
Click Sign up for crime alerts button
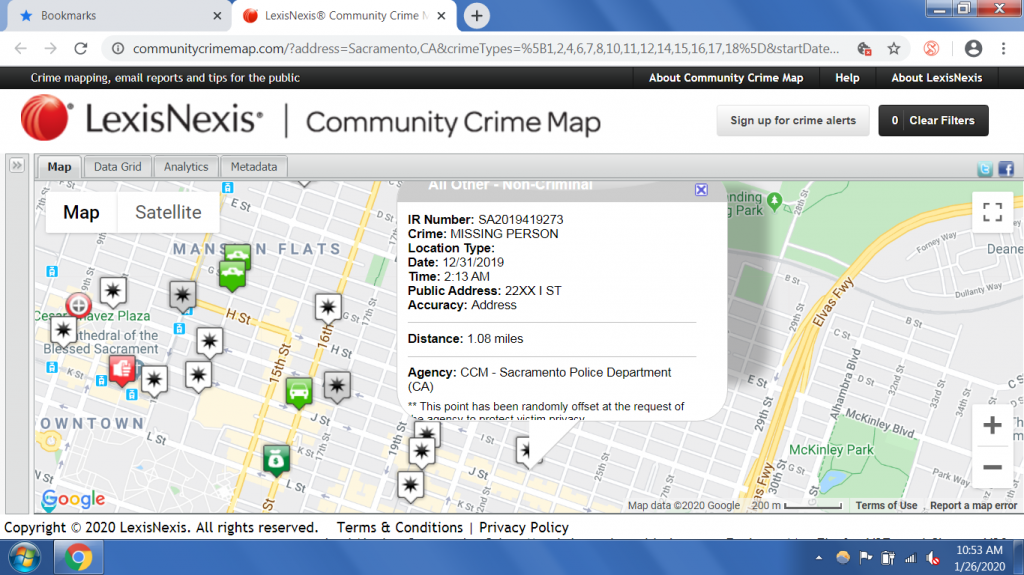(x=793, y=120)
